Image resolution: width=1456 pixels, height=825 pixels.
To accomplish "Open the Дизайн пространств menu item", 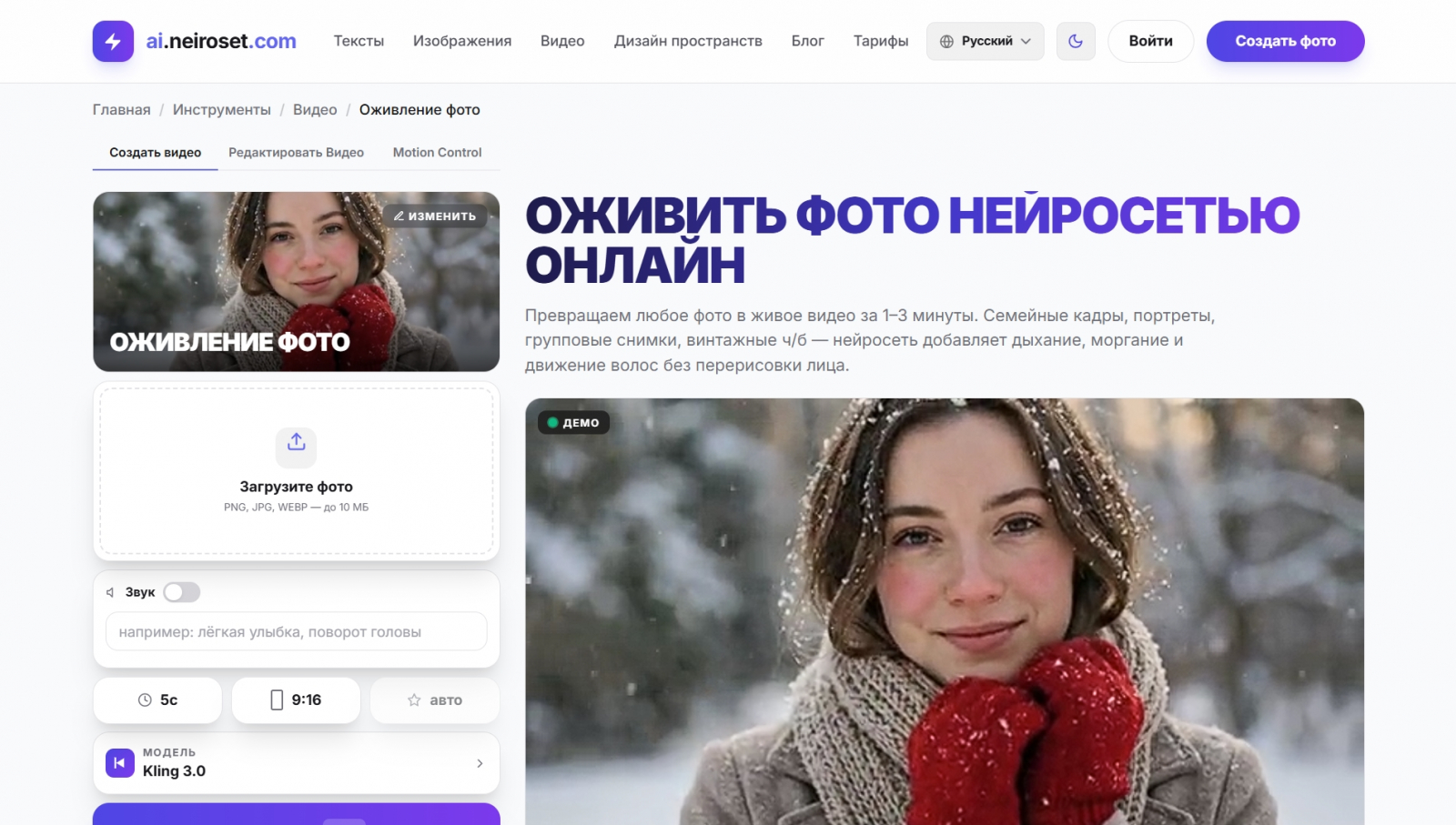I will coord(688,41).
